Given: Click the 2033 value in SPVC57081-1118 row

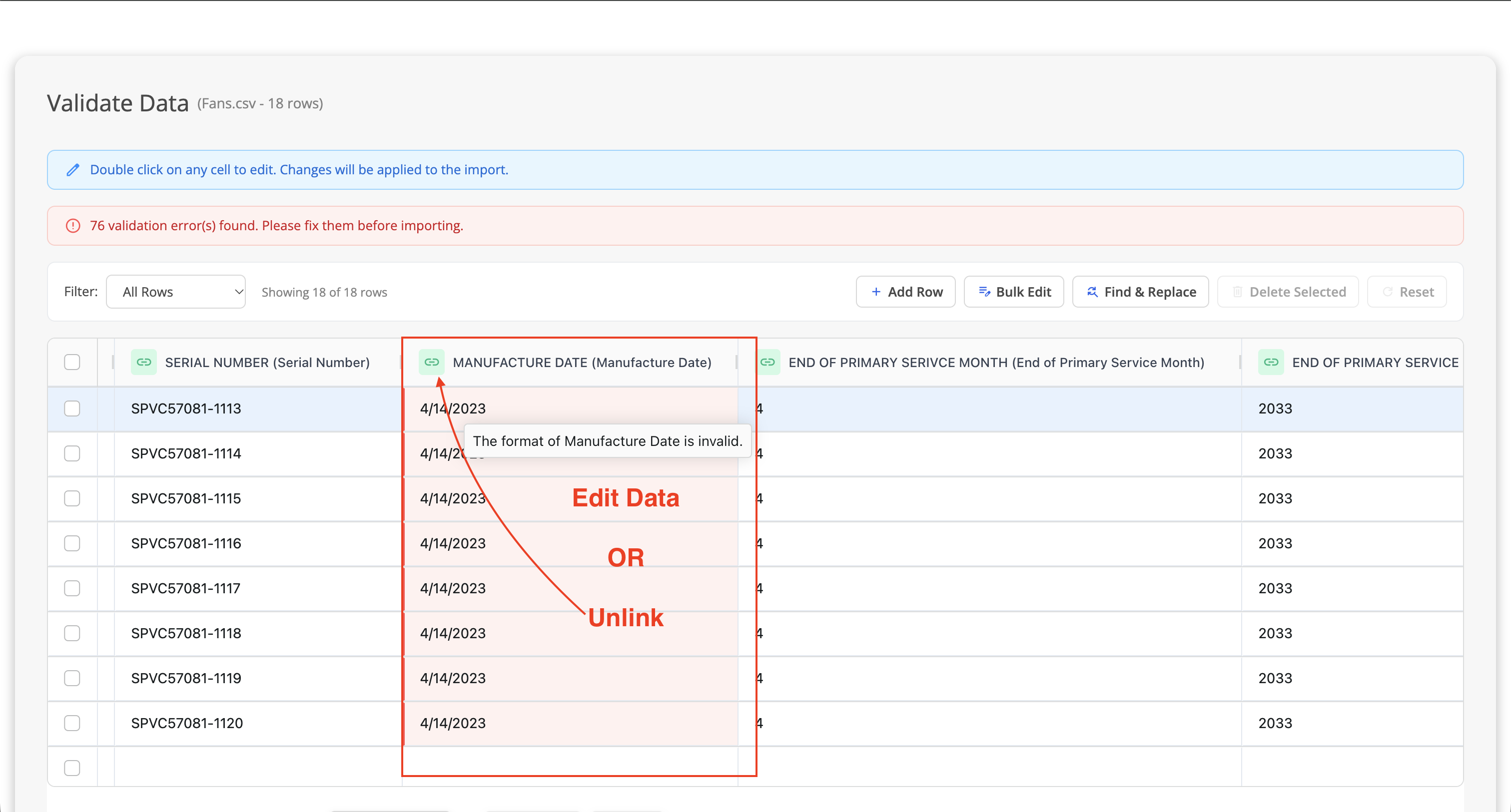Looking at the screenshot, I should [x=1275, y=633].
